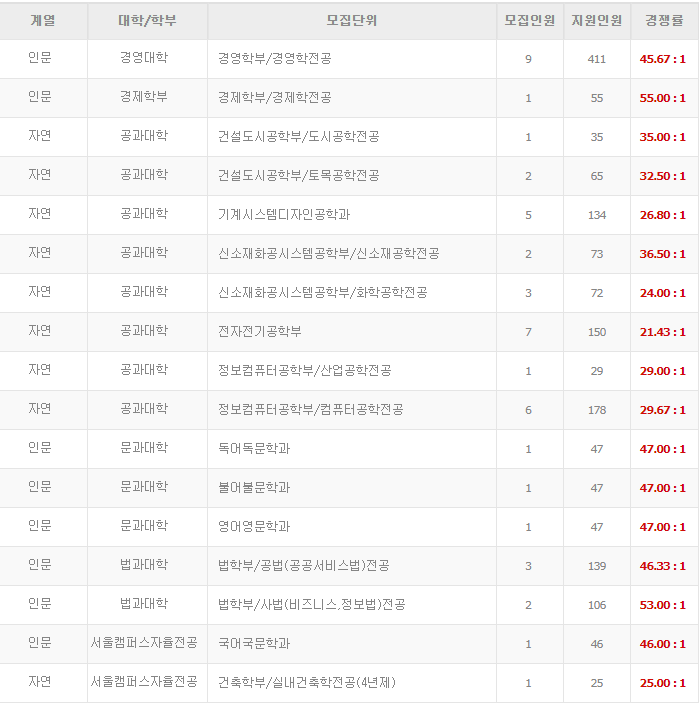Click the 지원인원 column header
699x707 pixels.
click(x=597, y=21)
